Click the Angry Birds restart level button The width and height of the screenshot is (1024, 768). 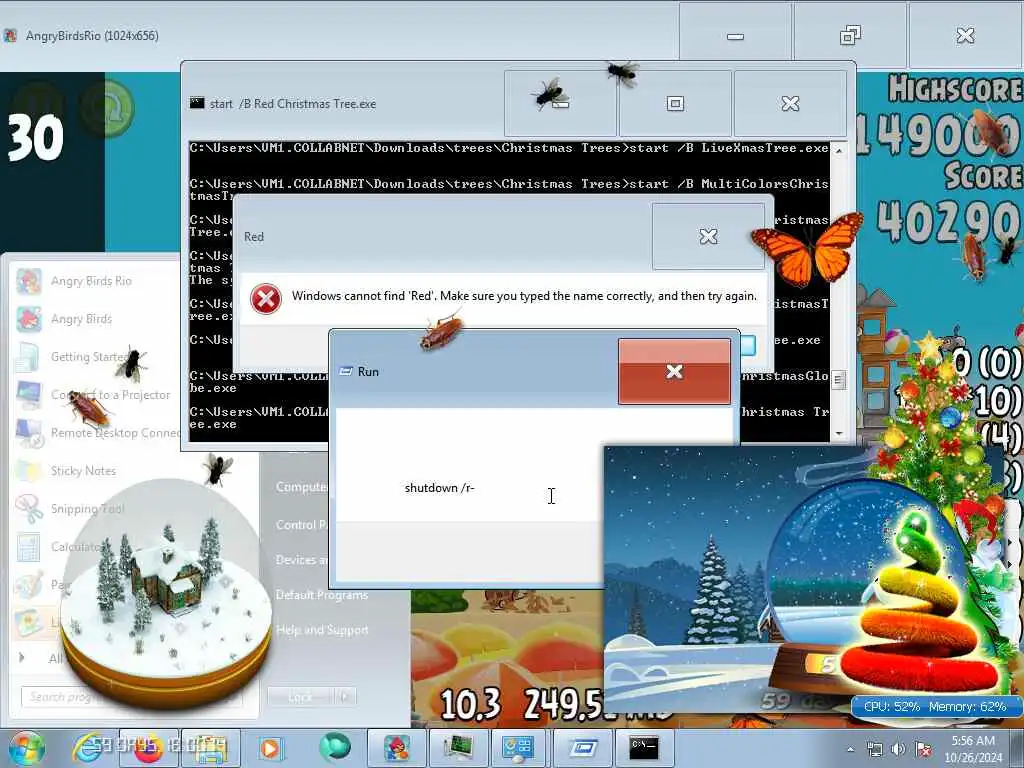coord(108,108)
